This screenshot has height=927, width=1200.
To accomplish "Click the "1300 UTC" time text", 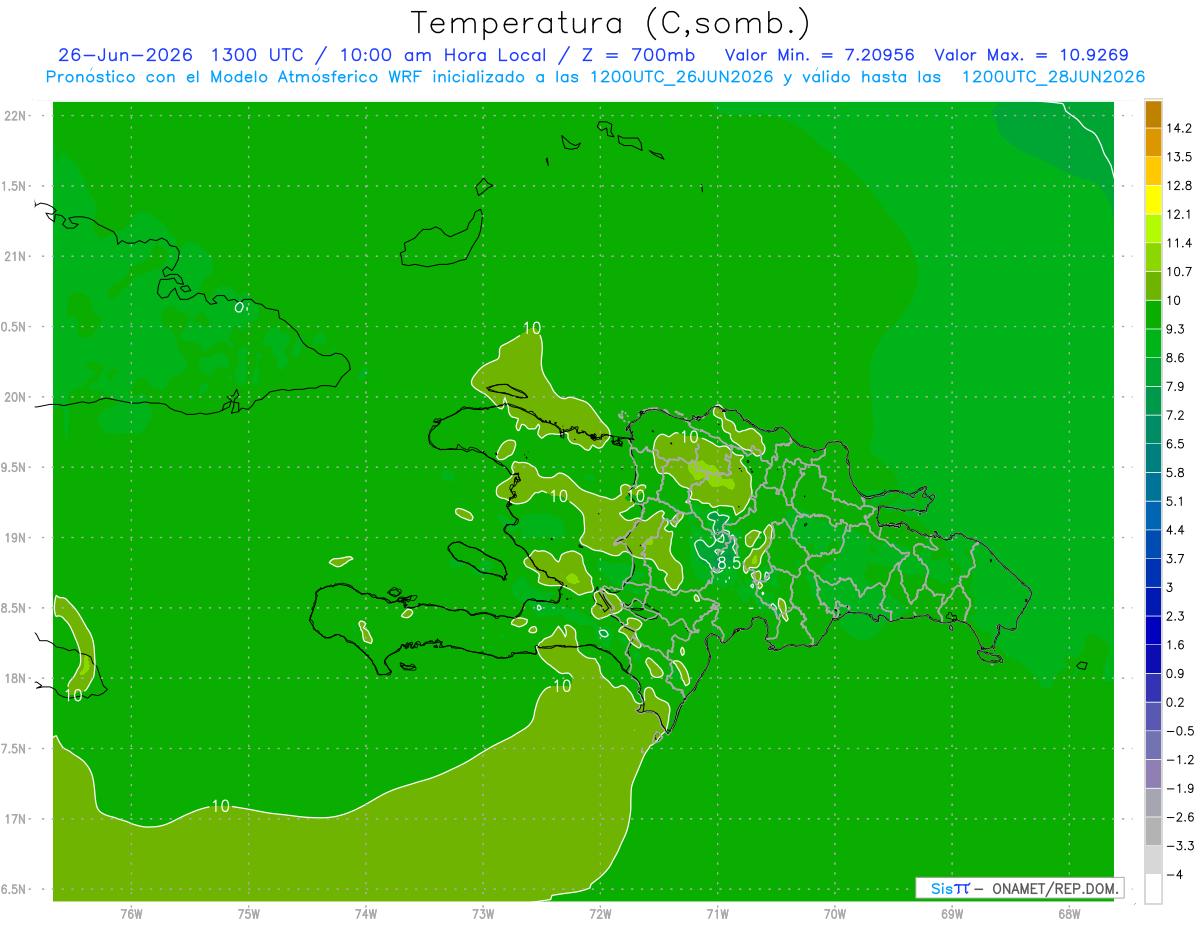I will (258, 55).
